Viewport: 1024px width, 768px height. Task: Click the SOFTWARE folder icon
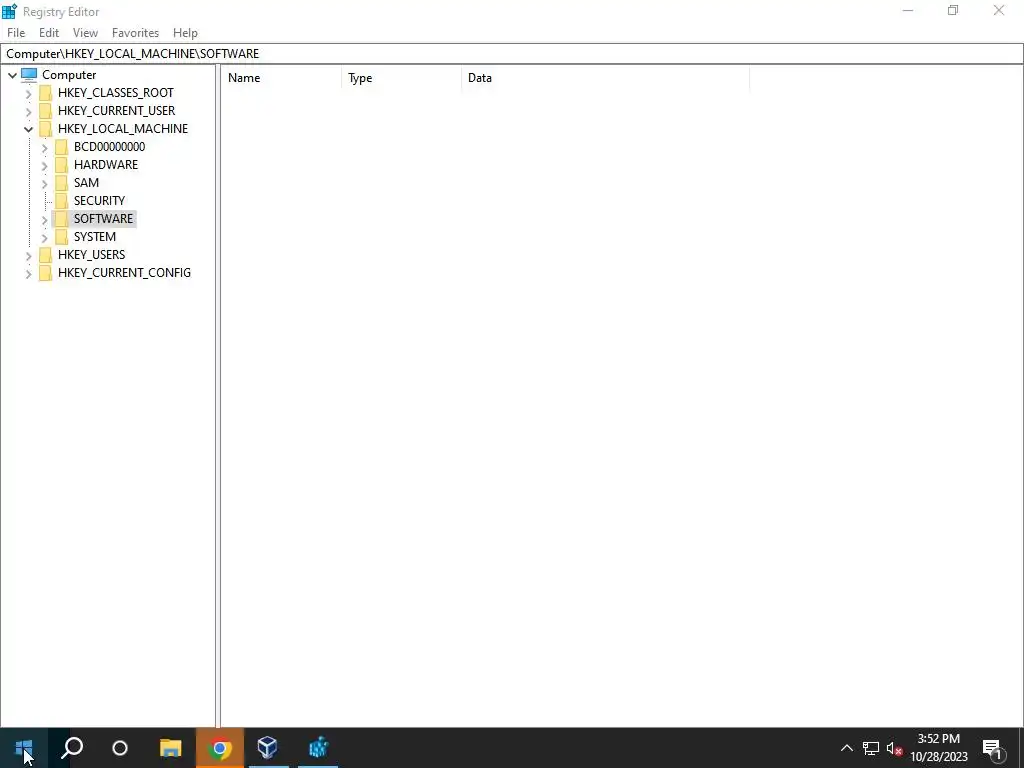click(61, 218)
